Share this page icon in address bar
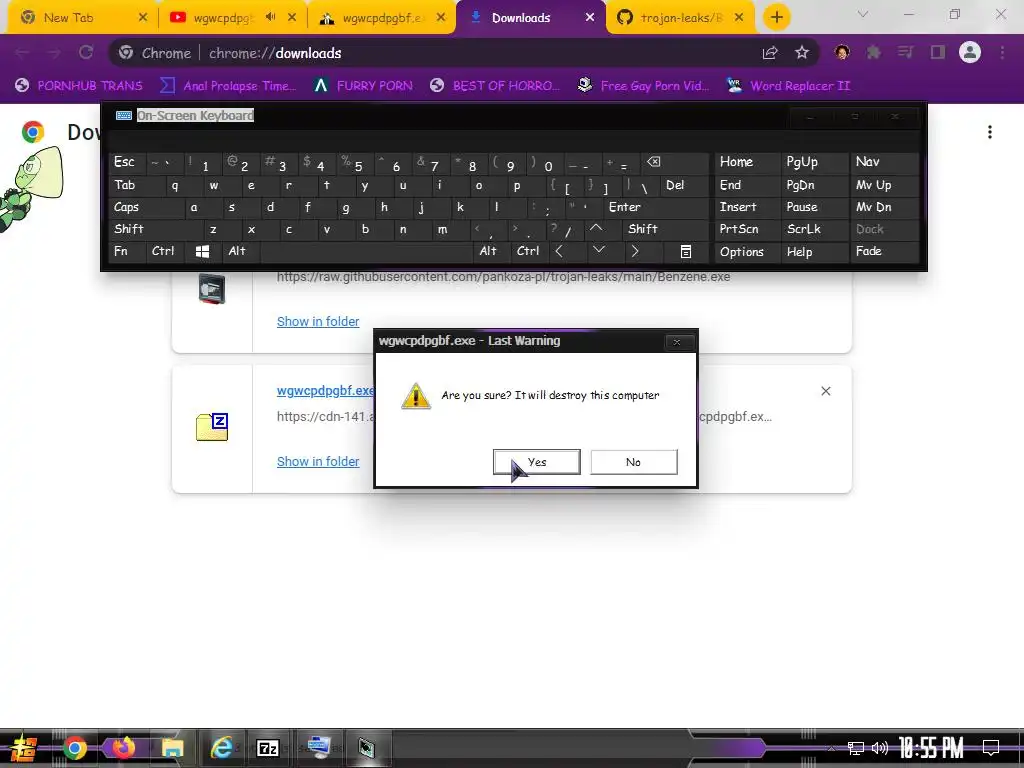The height and width of the screenshot is (768, 1024). (770, 53)
